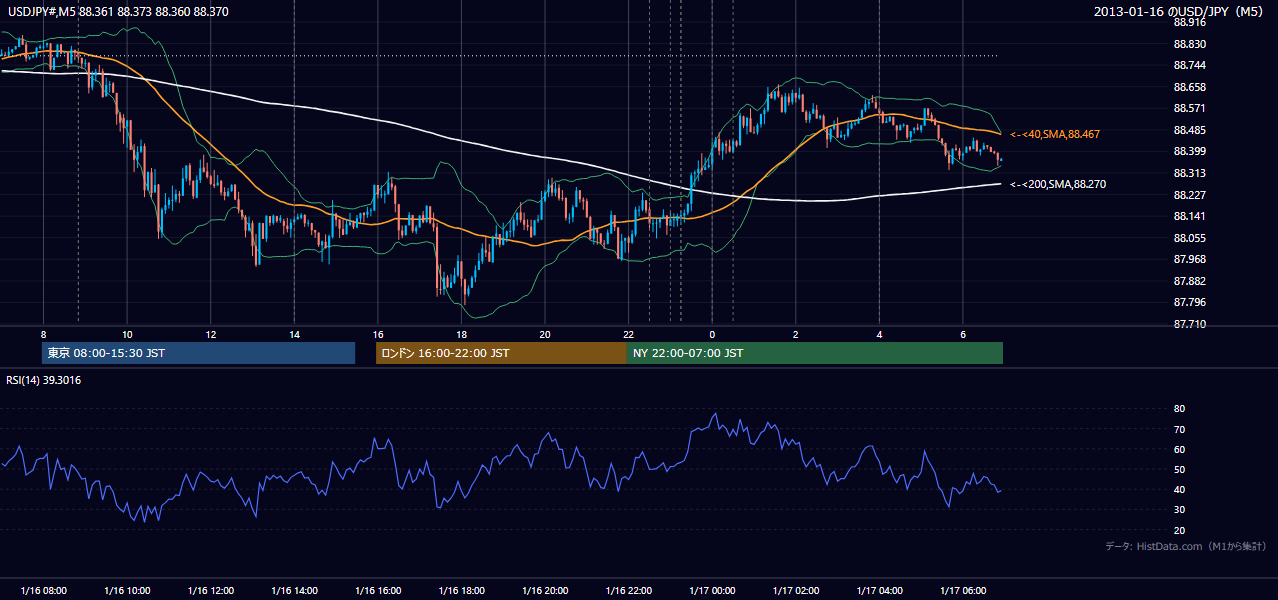Click hour label 6 under price chart
The width and height of the screenshot is (1278, 600).
coord(963,334)
